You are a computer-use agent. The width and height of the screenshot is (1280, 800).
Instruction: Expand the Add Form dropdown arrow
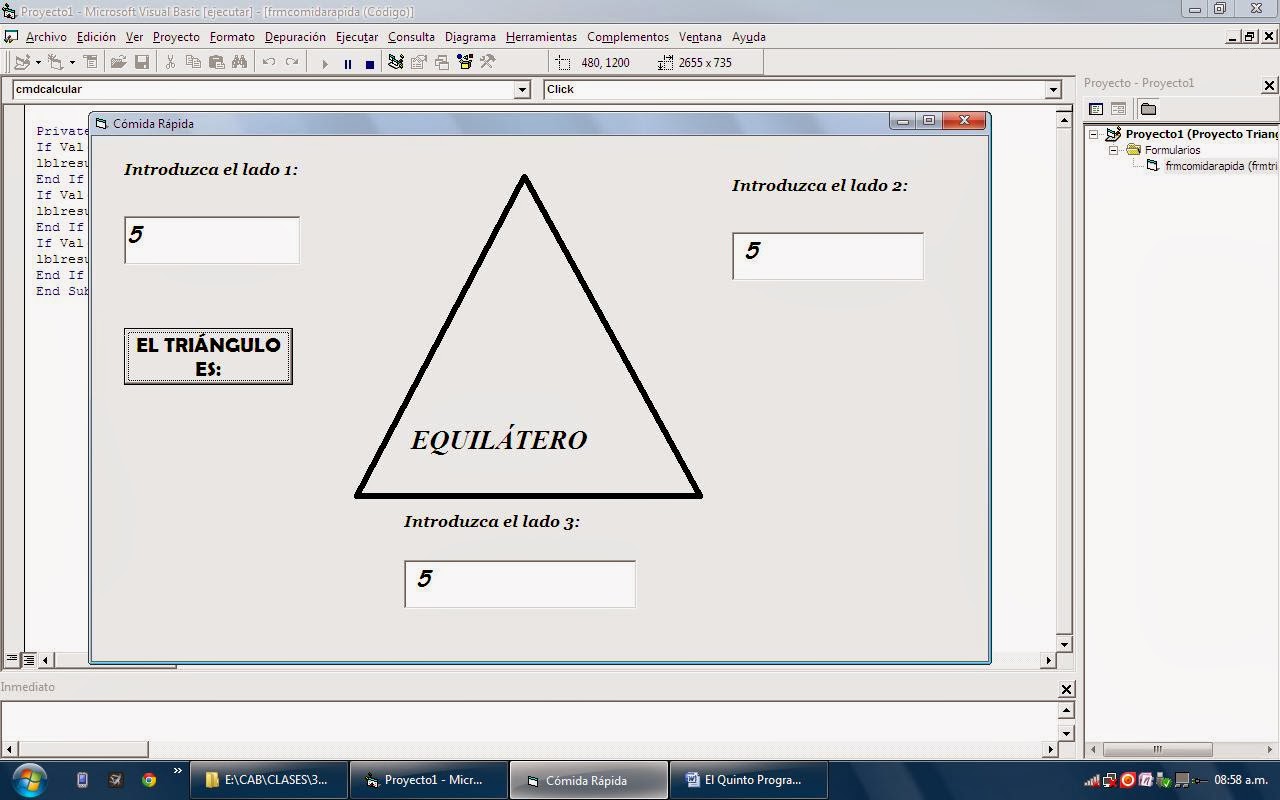click(x=72, y=62)
